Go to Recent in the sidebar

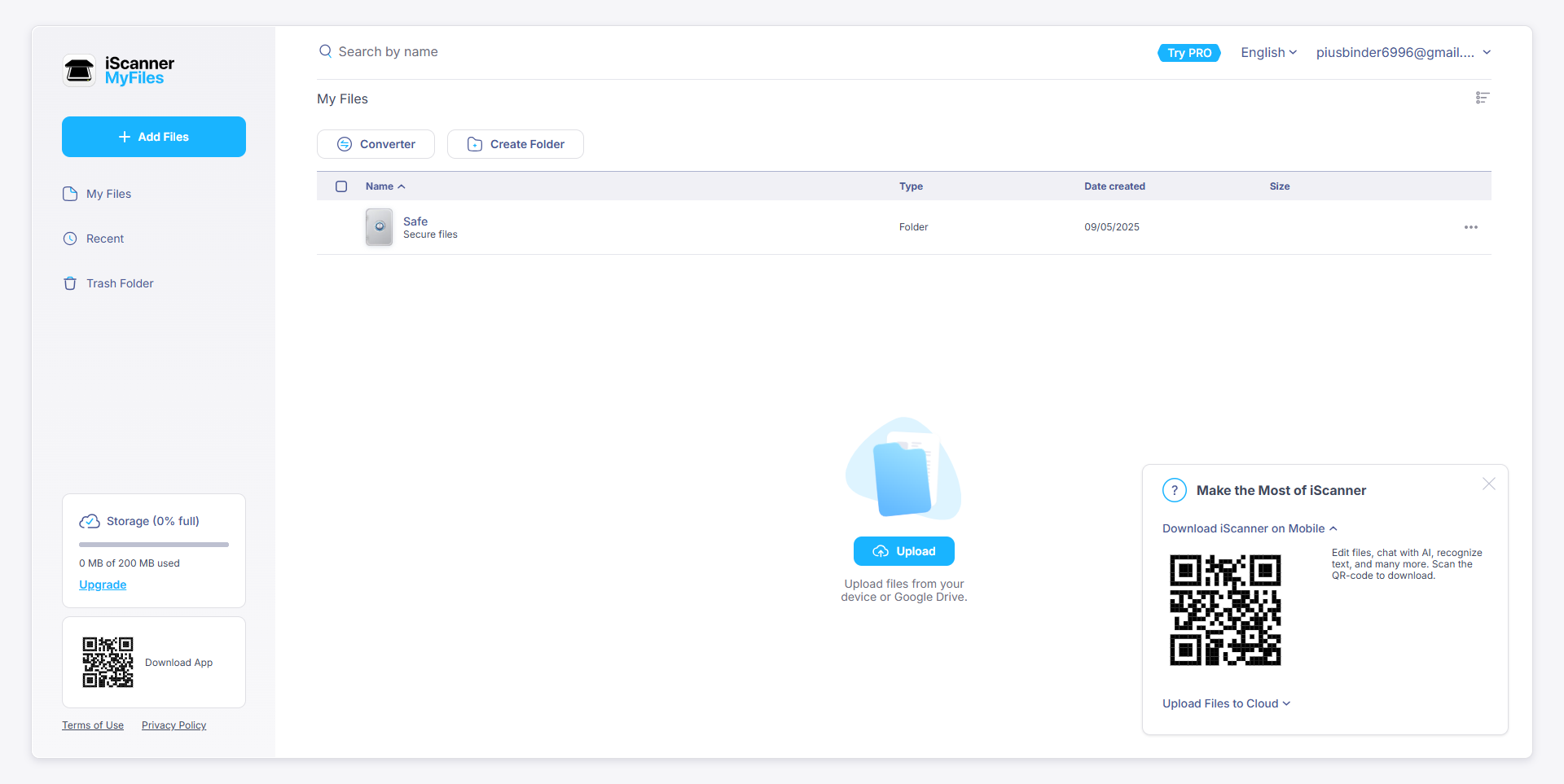[105, 239]
